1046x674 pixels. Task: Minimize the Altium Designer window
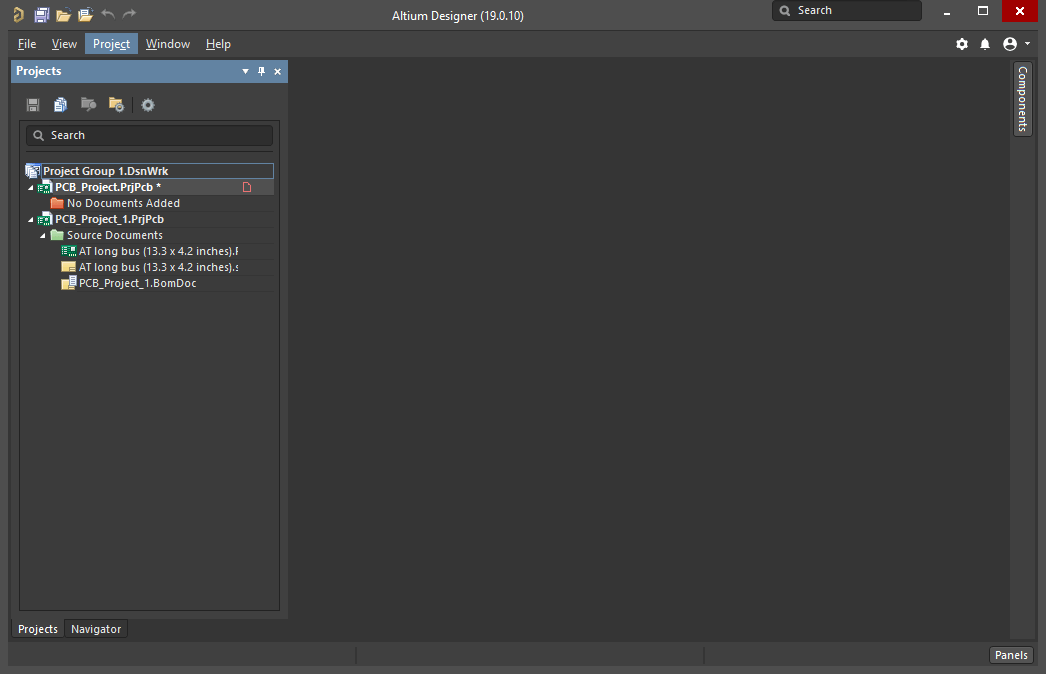tap(947, 11)
